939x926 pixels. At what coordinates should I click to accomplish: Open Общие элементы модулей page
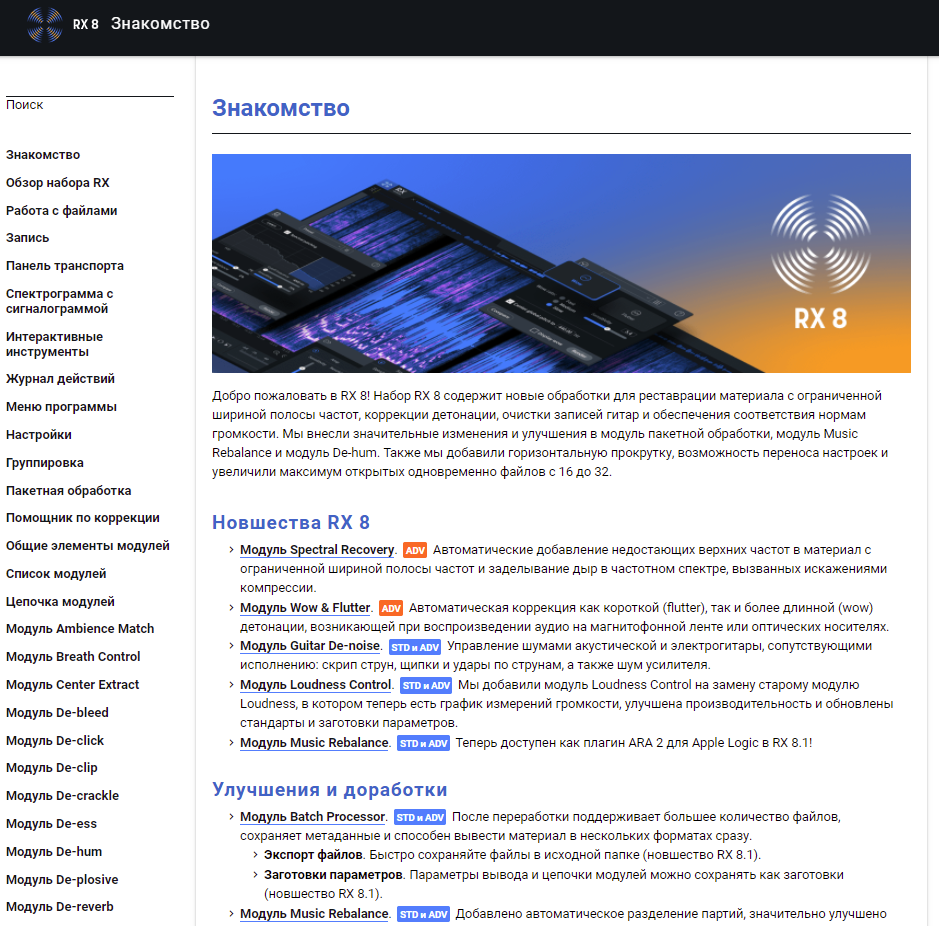88,546
